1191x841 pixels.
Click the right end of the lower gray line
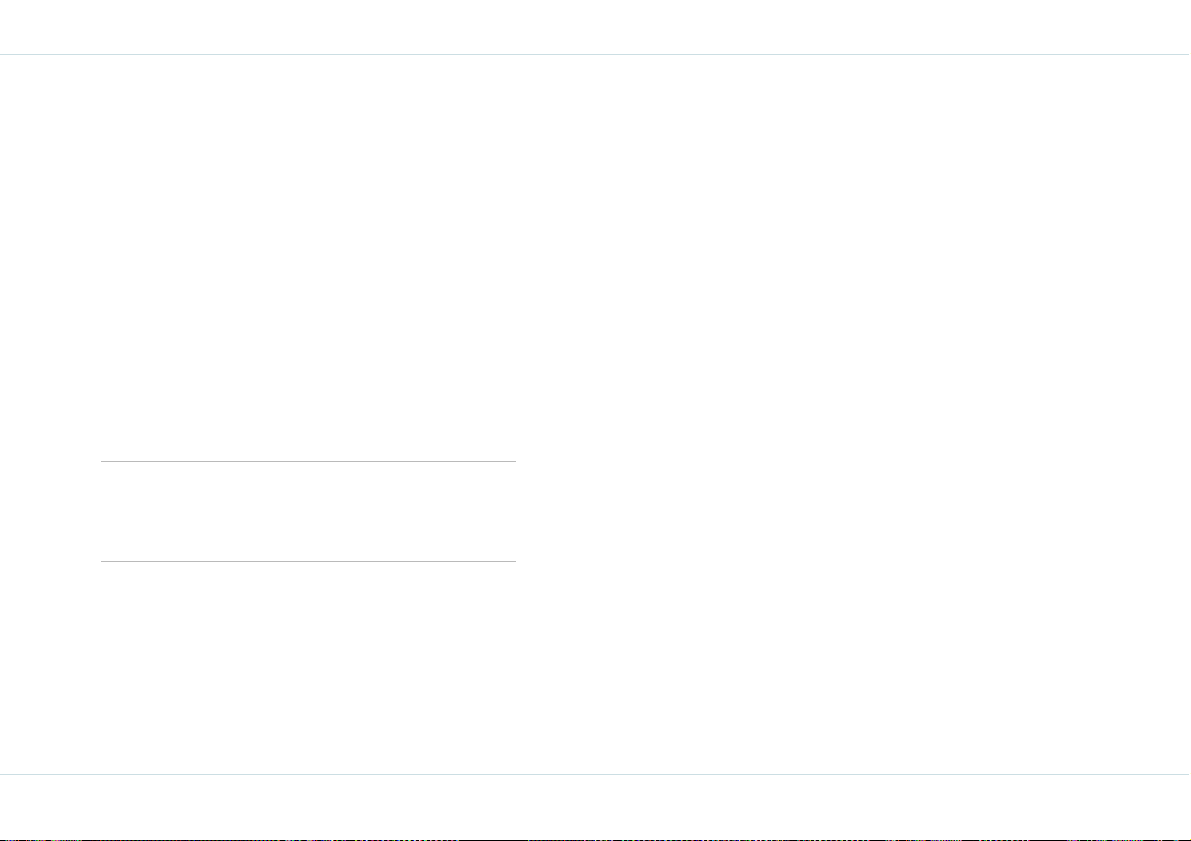[514, 561]
